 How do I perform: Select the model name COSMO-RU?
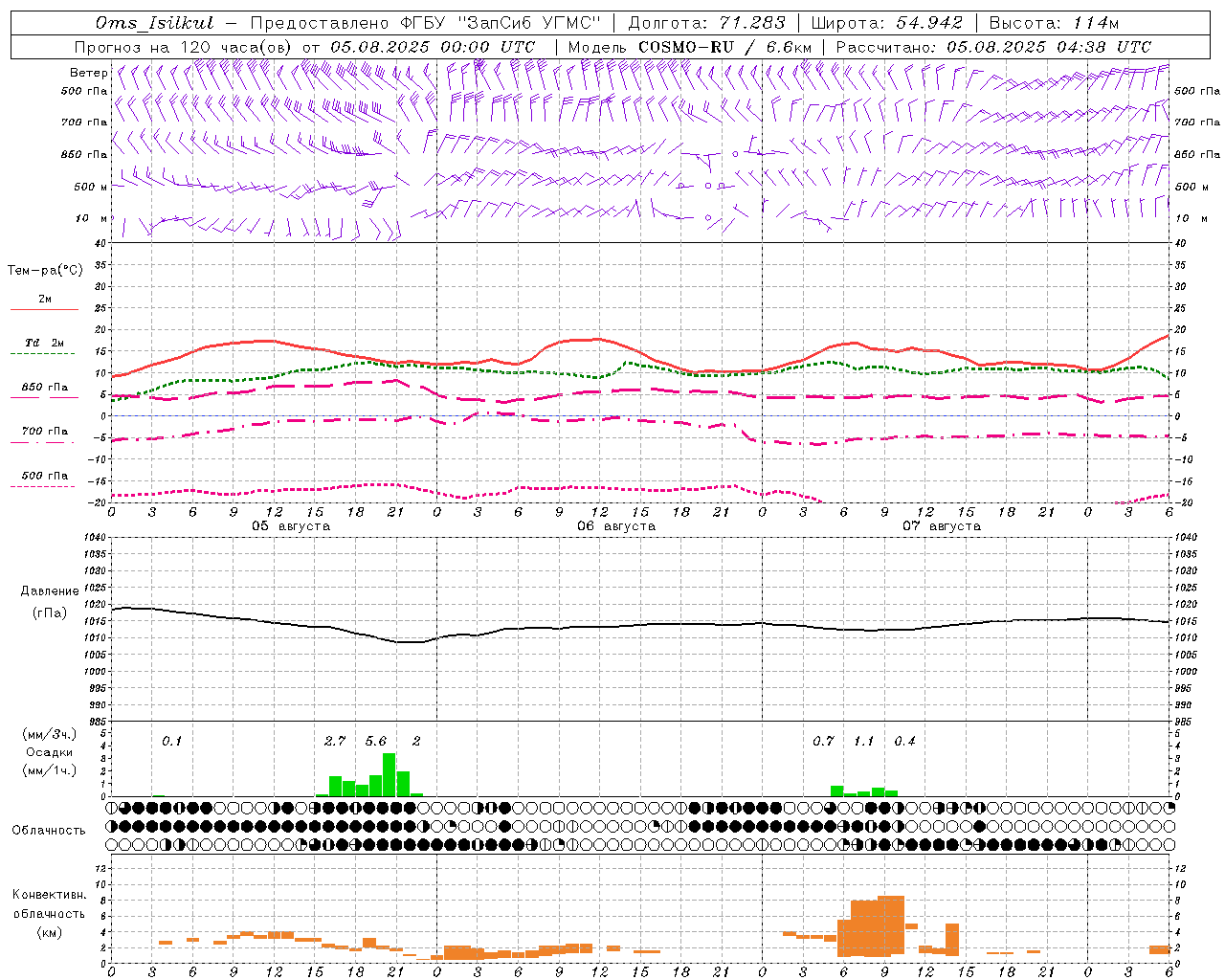coord(684,47)
